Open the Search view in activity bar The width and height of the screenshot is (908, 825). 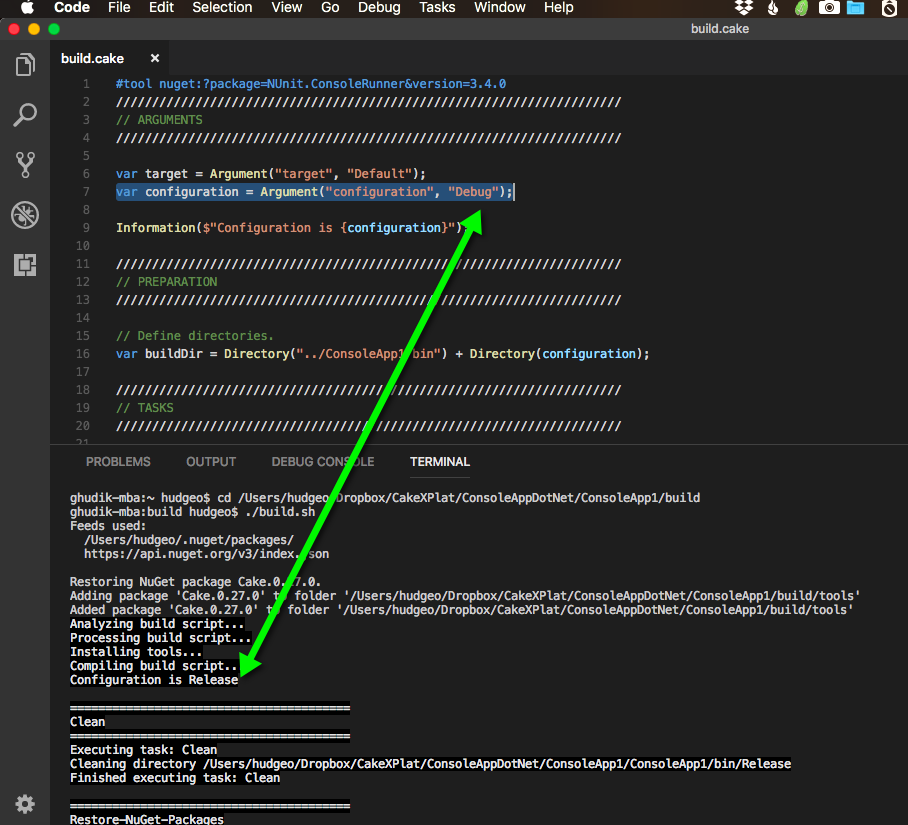(x=25, y=115)
